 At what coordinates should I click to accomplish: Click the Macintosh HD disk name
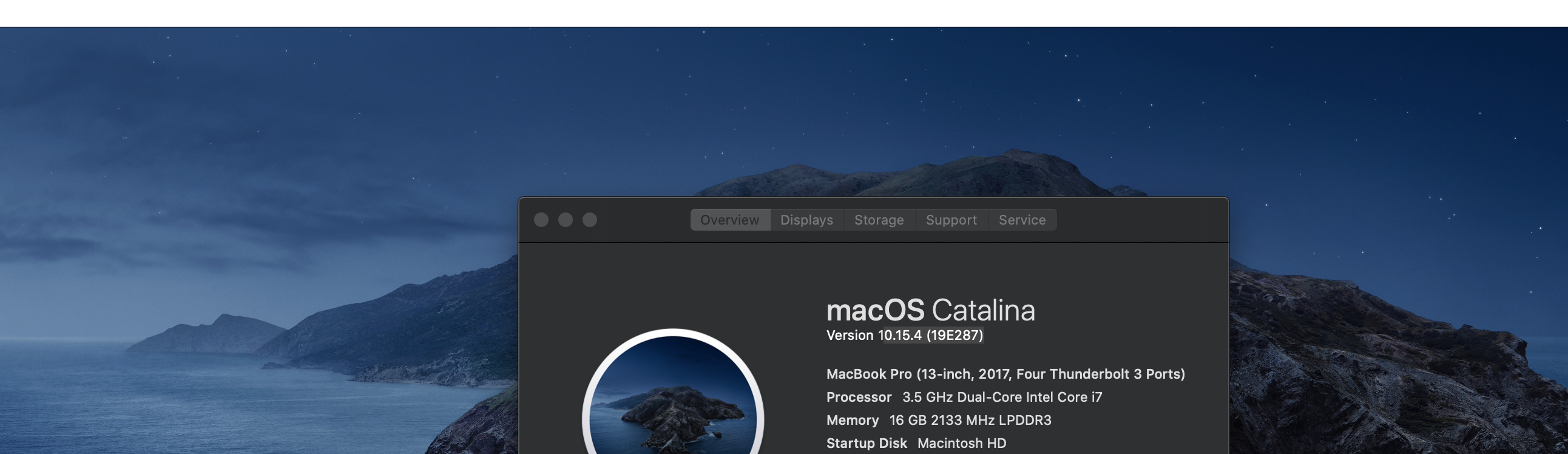pyautogui.click(x=962, y=444)
